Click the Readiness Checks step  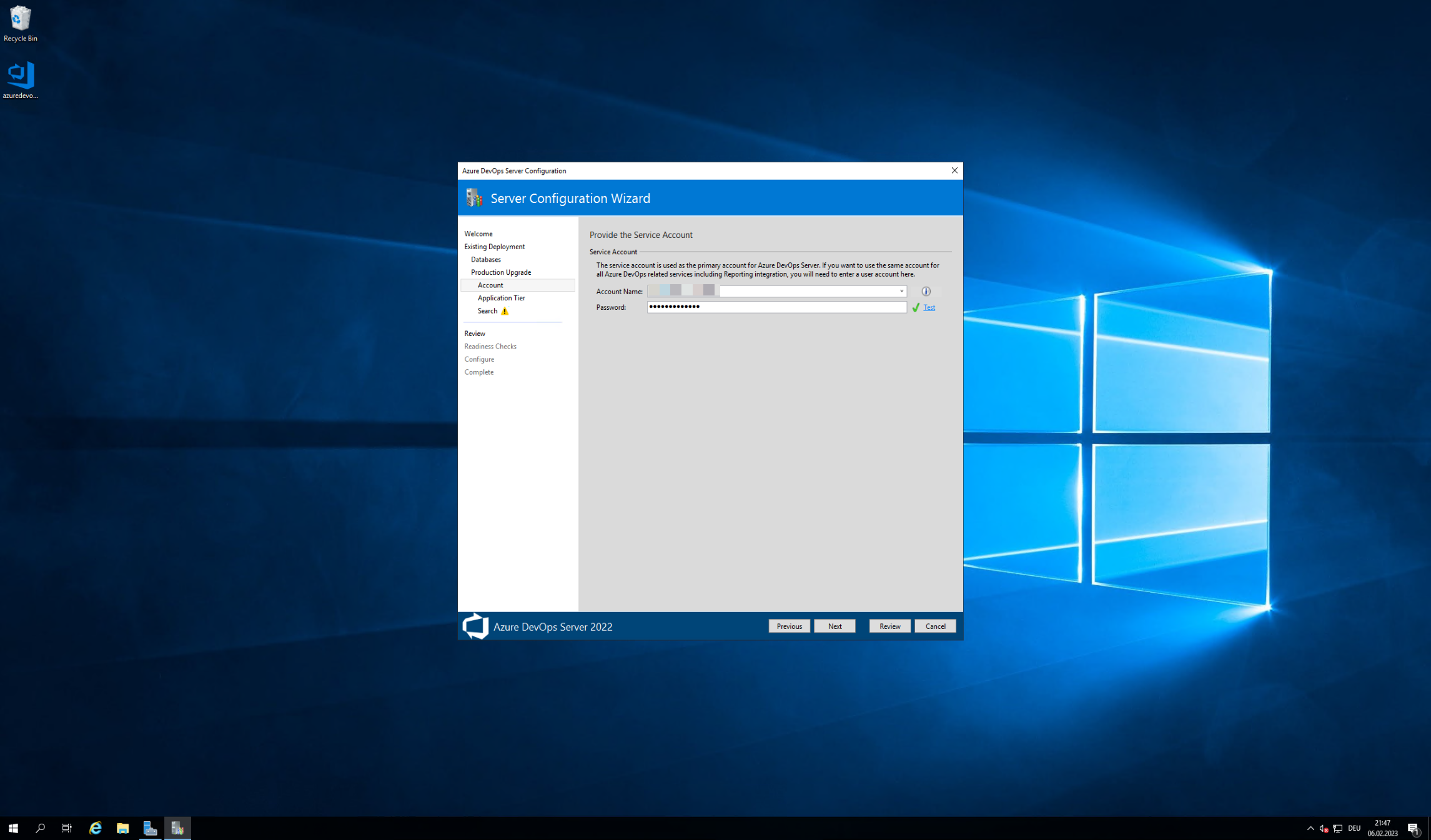point(490,346)
